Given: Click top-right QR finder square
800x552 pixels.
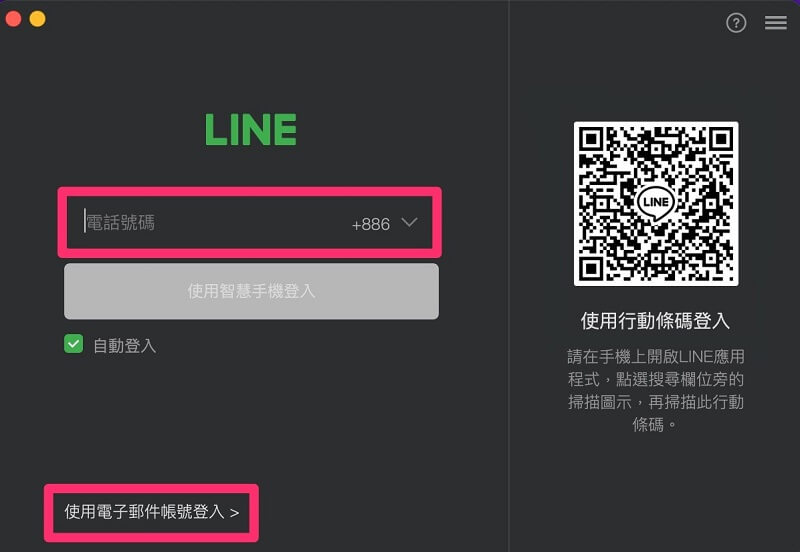Looking at the screenshot, I should coord(720,139).
